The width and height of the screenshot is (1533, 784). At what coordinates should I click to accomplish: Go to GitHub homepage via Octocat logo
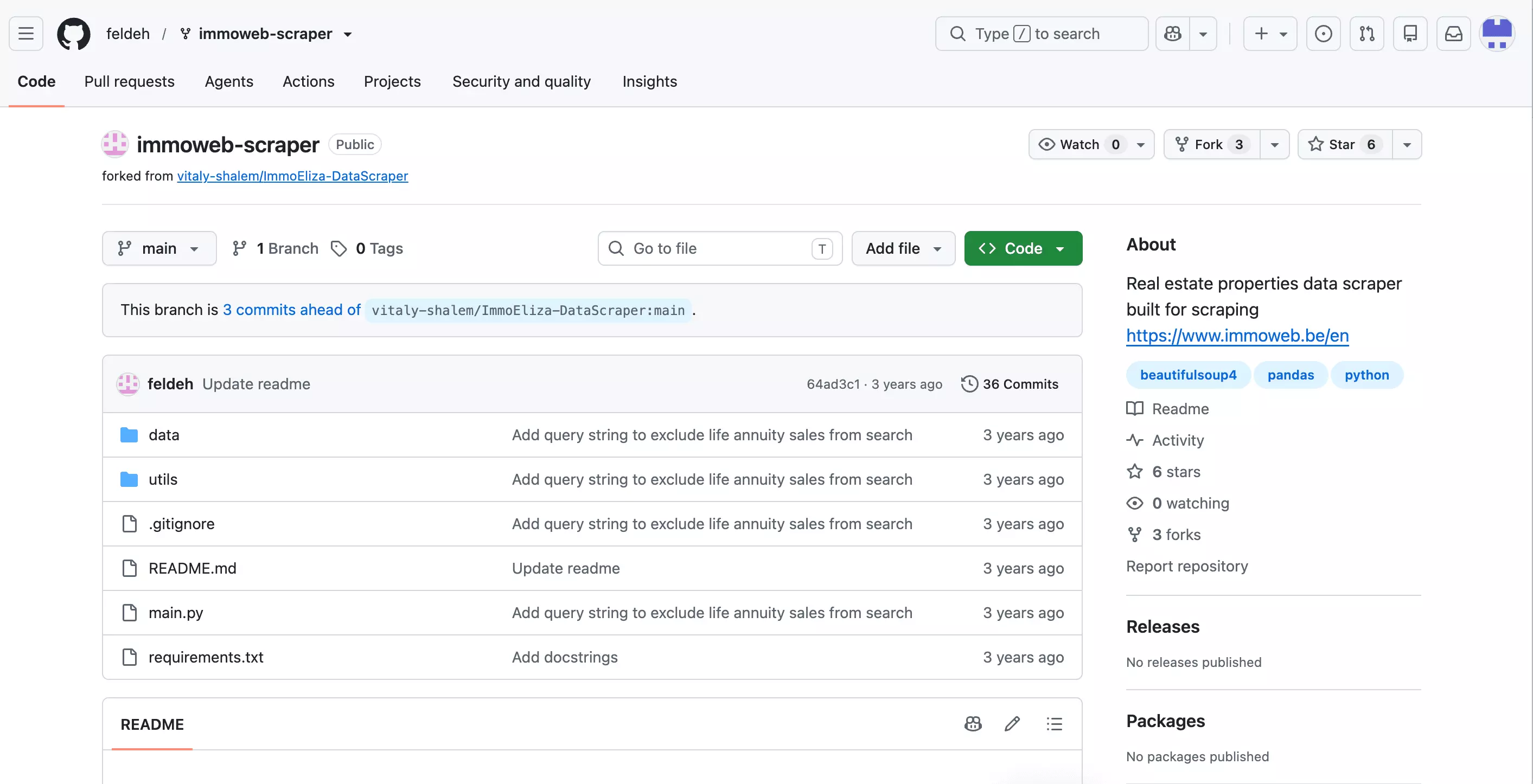click(74, 34)
